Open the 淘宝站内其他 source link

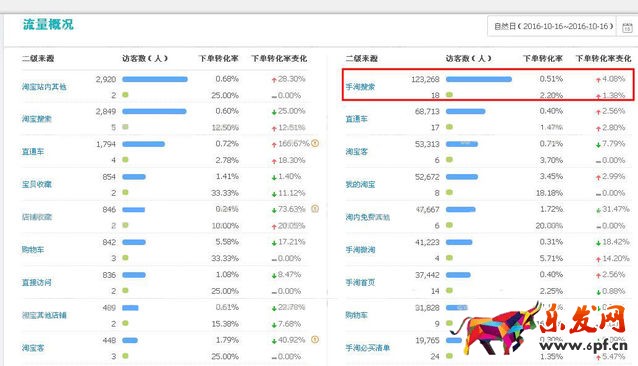point(44,87)
